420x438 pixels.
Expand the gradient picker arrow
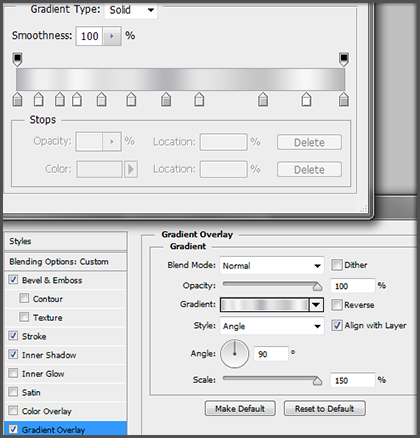pos(316,305)
